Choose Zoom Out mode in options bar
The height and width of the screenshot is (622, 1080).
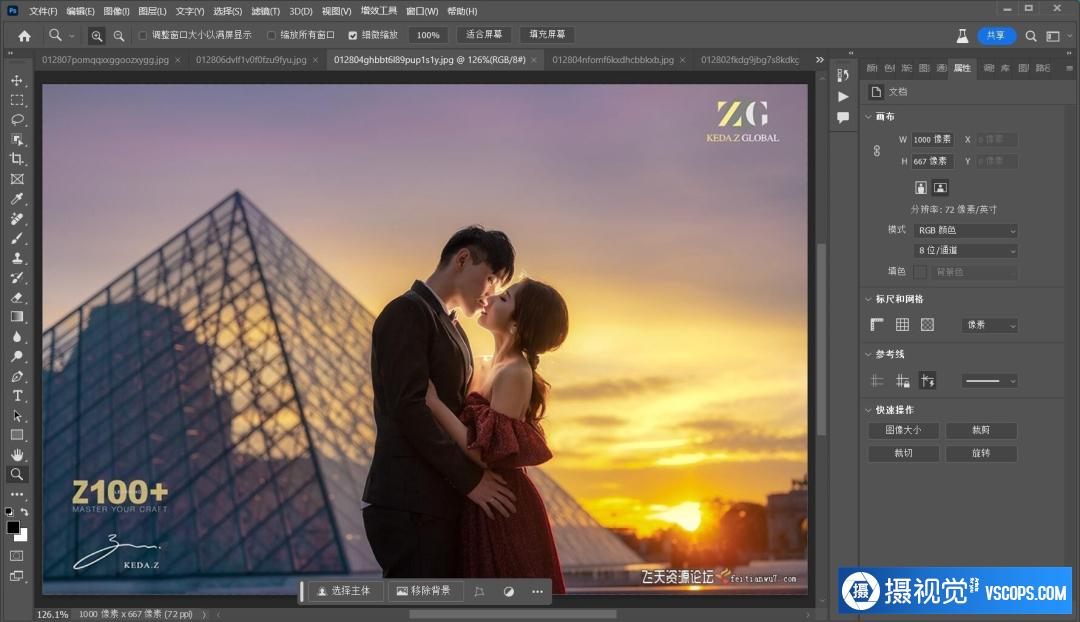tap(118, 36)
